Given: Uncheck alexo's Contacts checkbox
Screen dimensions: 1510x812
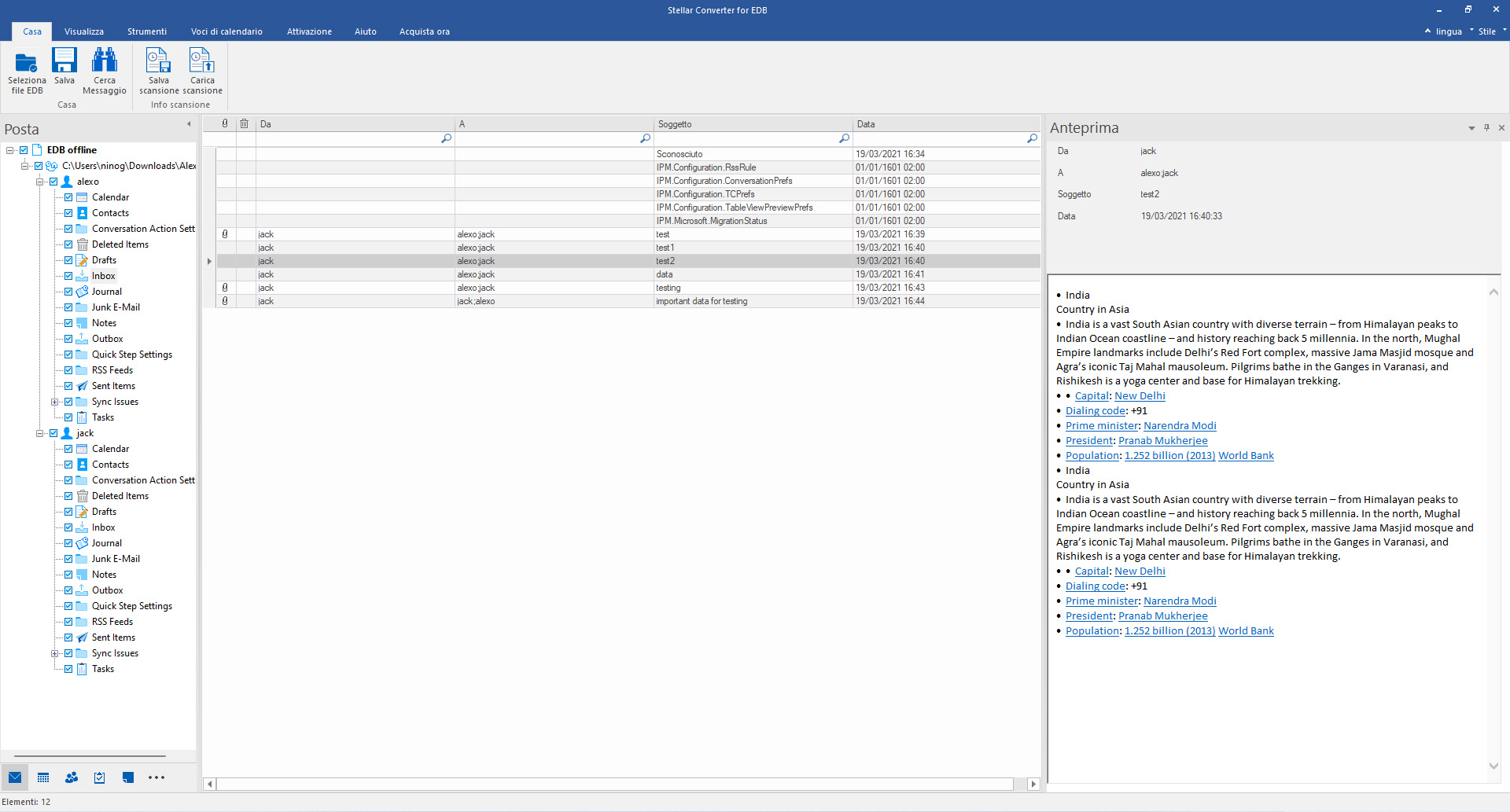Looking at the screenshot, I should click(68, 213).
